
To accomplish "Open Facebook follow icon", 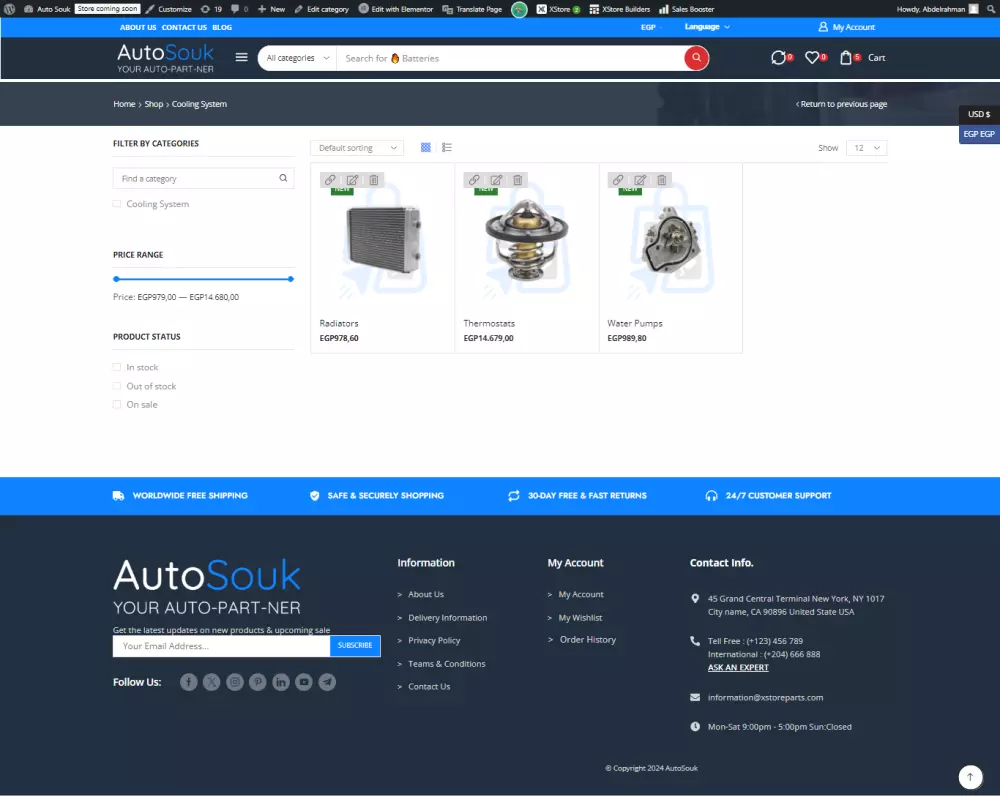I will point(189,682).
